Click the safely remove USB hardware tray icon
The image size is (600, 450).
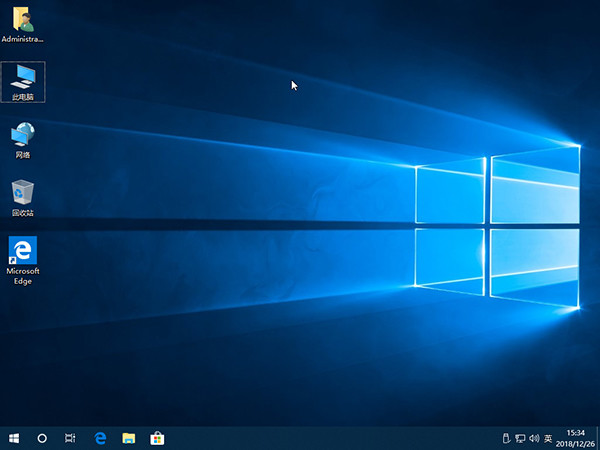click(506, 438)
